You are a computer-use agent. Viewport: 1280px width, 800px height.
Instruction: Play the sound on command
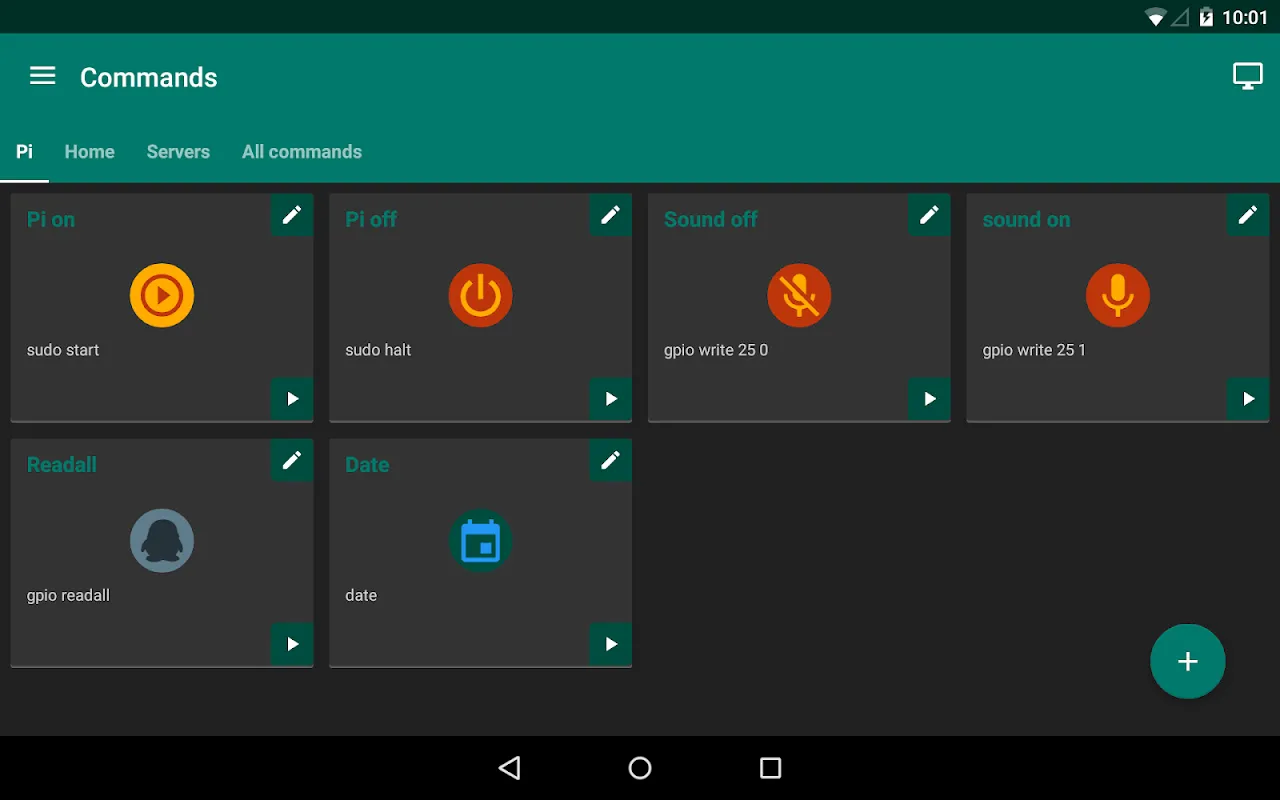[x=1247, y=399]
